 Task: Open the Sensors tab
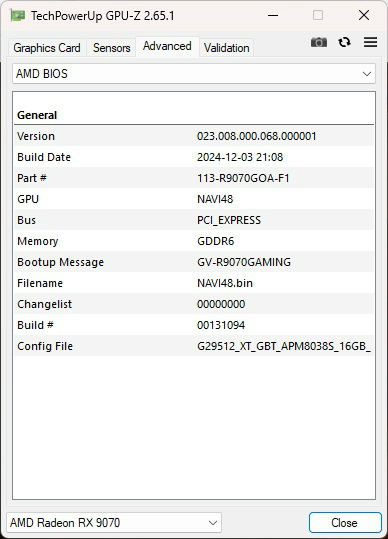tap(111, 48)
